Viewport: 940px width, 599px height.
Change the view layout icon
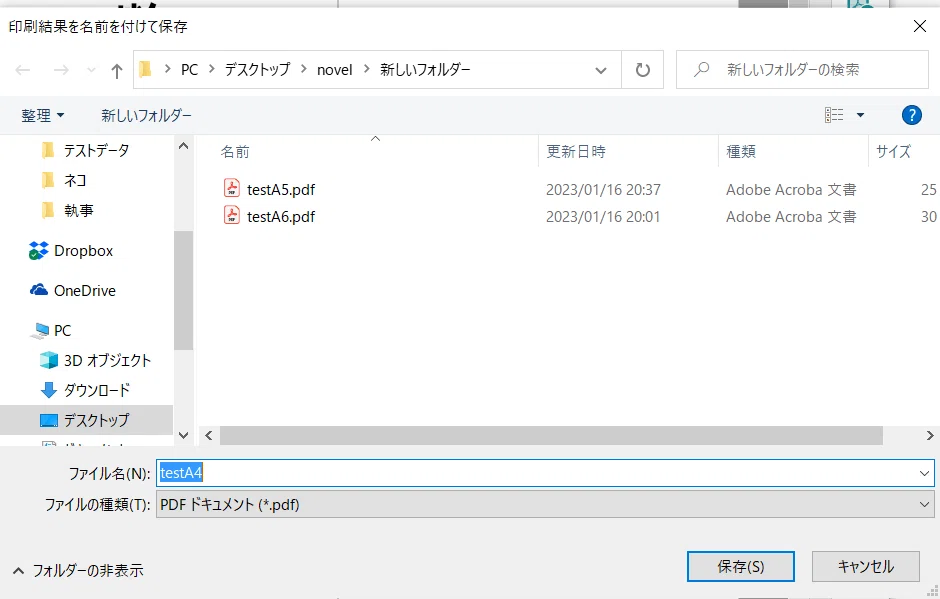pos(834,115)
